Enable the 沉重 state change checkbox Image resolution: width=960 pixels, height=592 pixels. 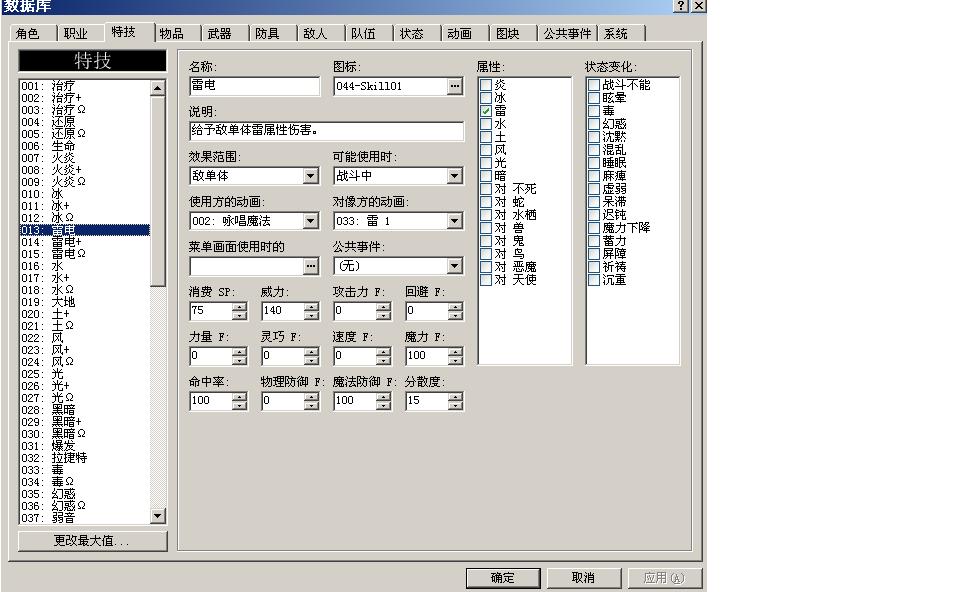tap(593, 280)
